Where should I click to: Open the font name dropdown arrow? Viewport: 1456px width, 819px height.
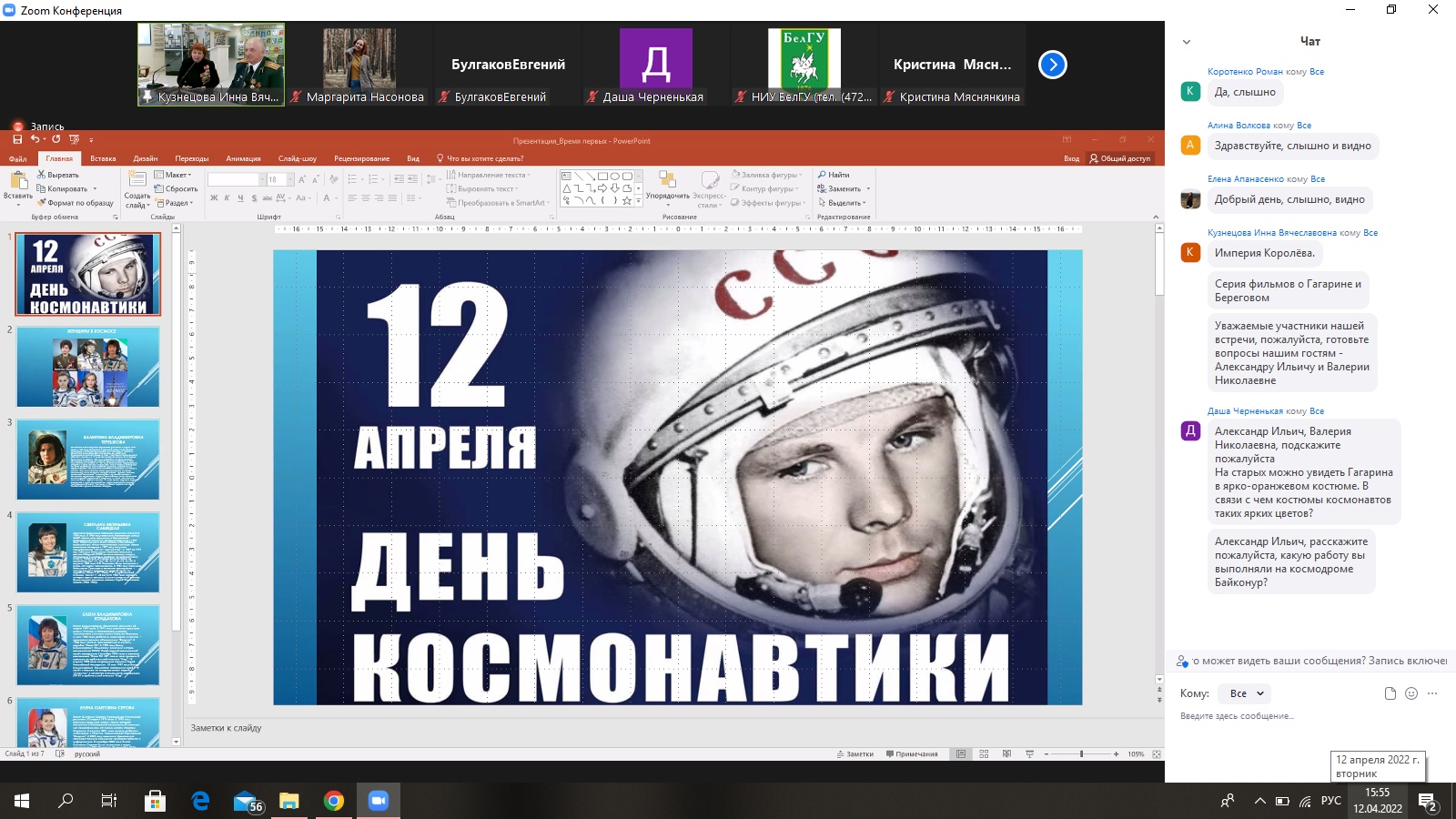coord(262,179)
